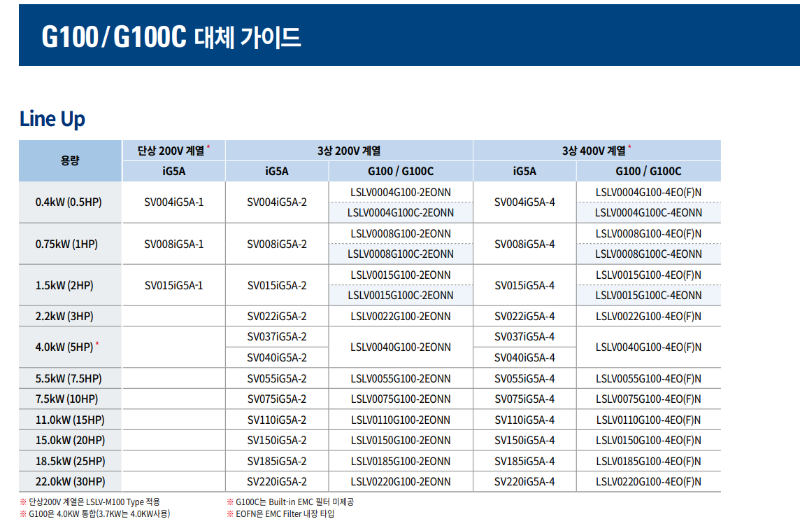Select model SV015iG5A-2
The height and width of the screenshot is (531, 800).
(x=277, y=285)
